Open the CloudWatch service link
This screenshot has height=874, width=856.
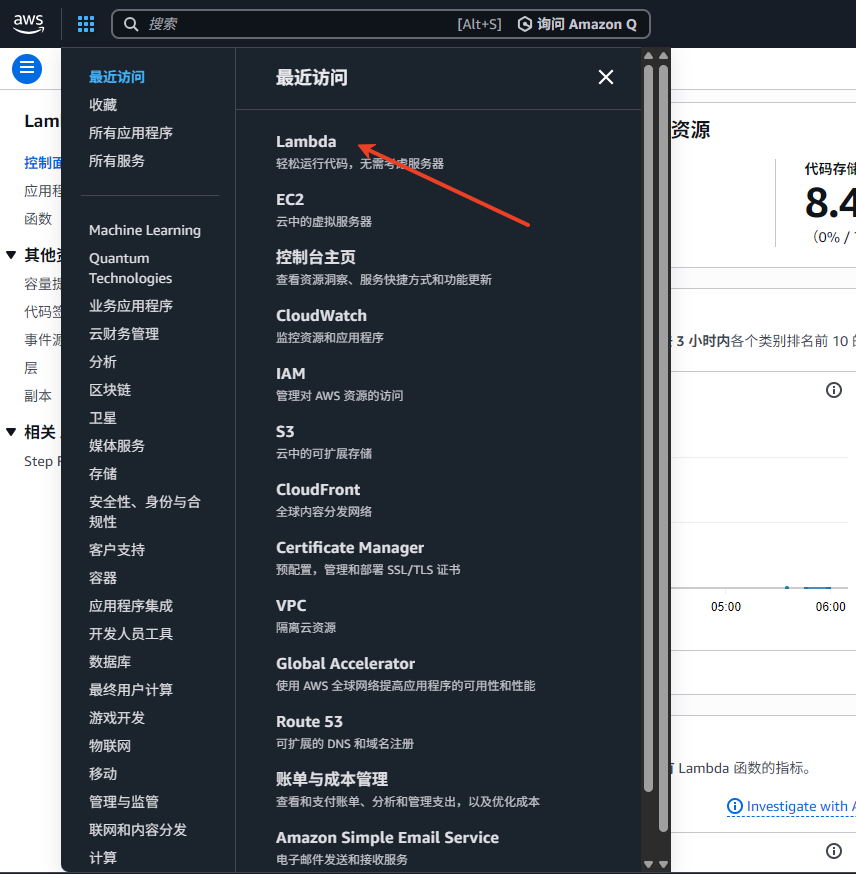point(321,315)
